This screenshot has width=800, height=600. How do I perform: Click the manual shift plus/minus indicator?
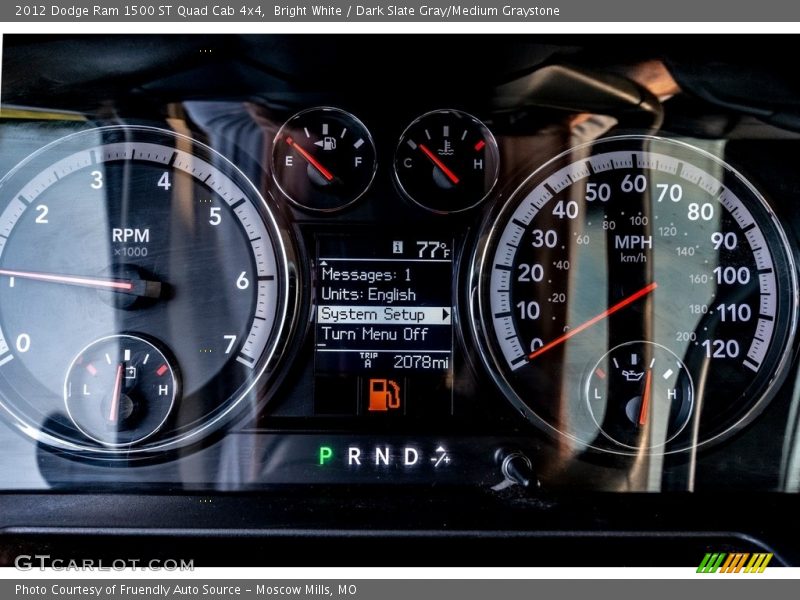tap(440, 456)
